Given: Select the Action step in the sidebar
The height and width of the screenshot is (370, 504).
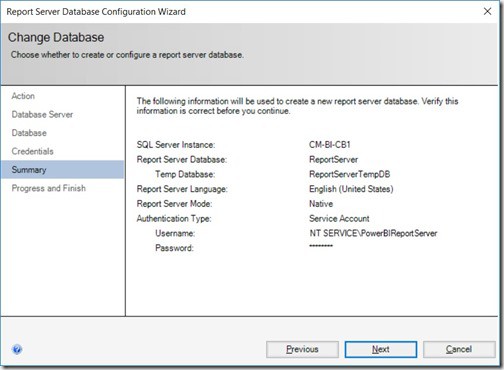Looking at the screenshot, I should coord(23,96).
